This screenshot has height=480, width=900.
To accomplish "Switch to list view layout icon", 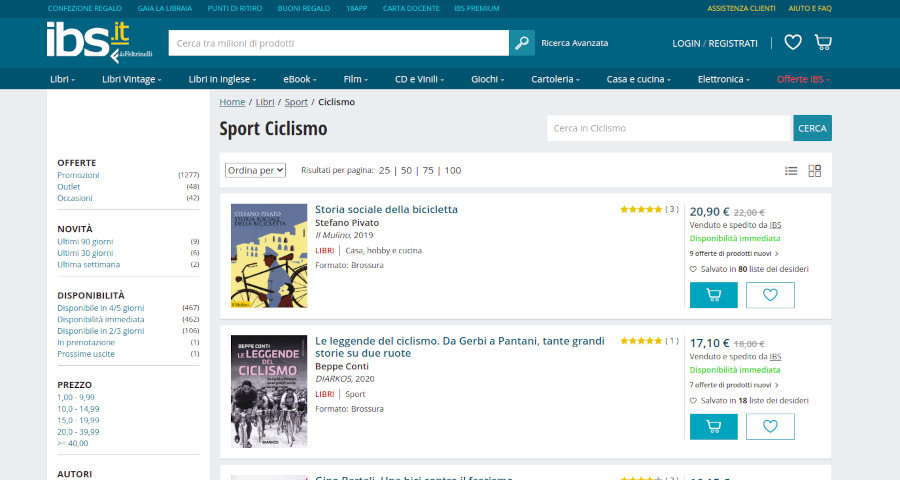I will (791, 171).
